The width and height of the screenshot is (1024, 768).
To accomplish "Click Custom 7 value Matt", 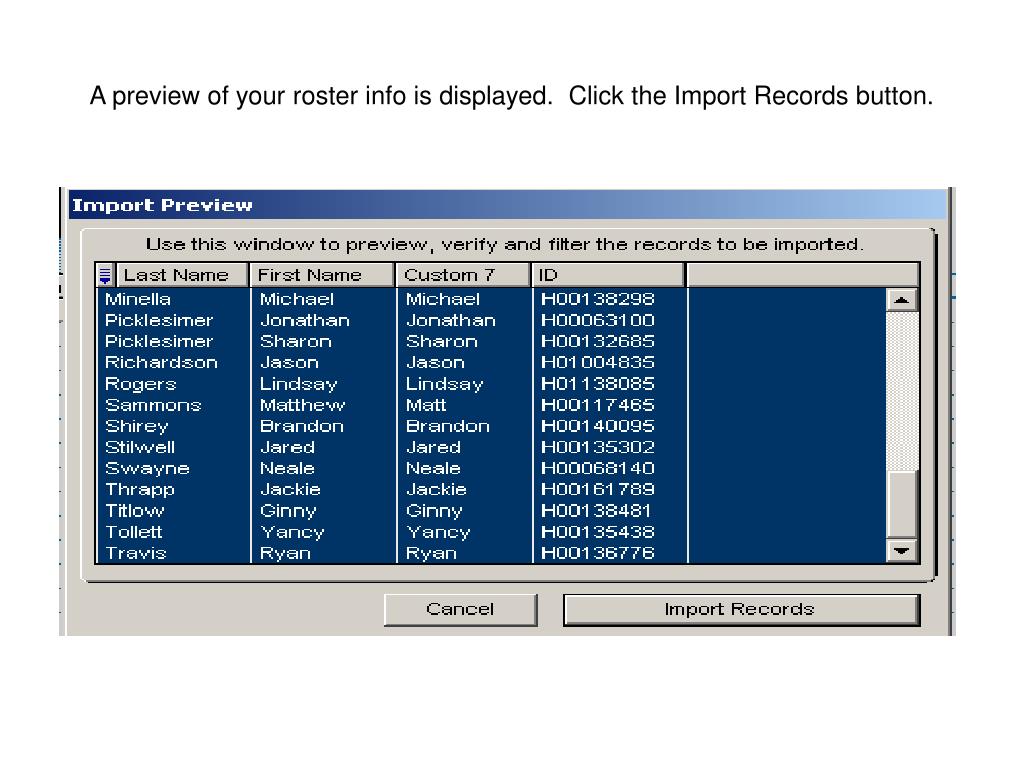I will [426, 405].
